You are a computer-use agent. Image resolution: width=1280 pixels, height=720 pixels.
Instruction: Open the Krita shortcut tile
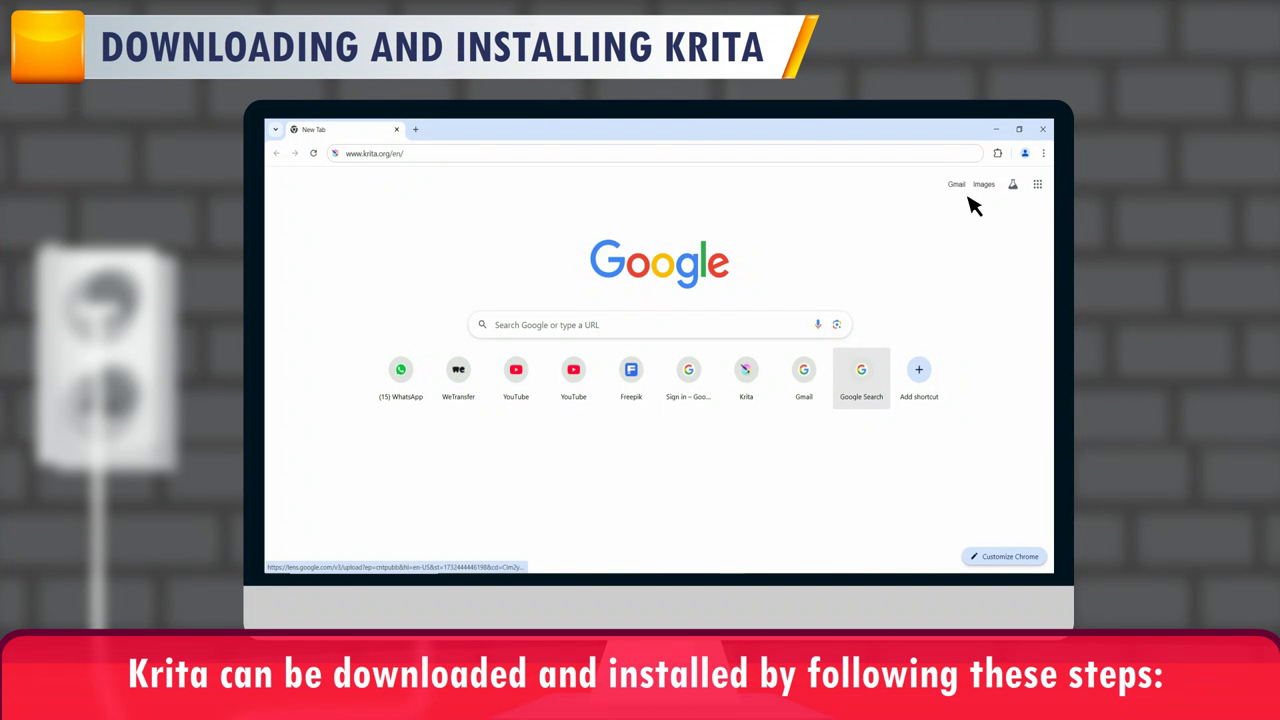[746, 378]
